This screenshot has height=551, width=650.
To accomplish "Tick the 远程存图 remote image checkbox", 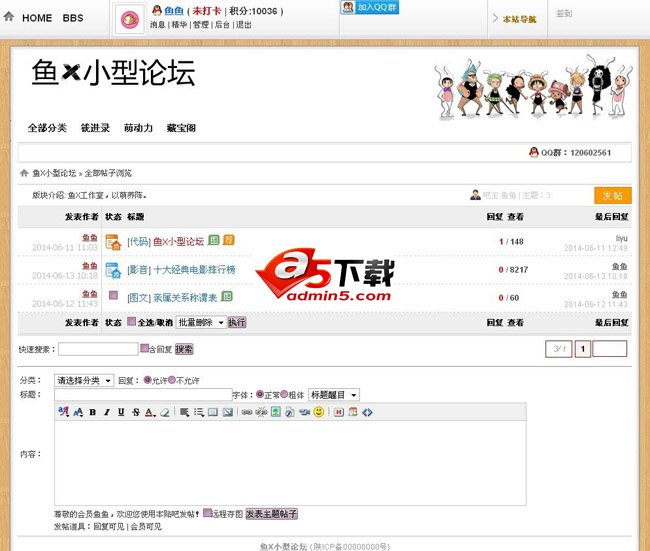I will point(208,513).
